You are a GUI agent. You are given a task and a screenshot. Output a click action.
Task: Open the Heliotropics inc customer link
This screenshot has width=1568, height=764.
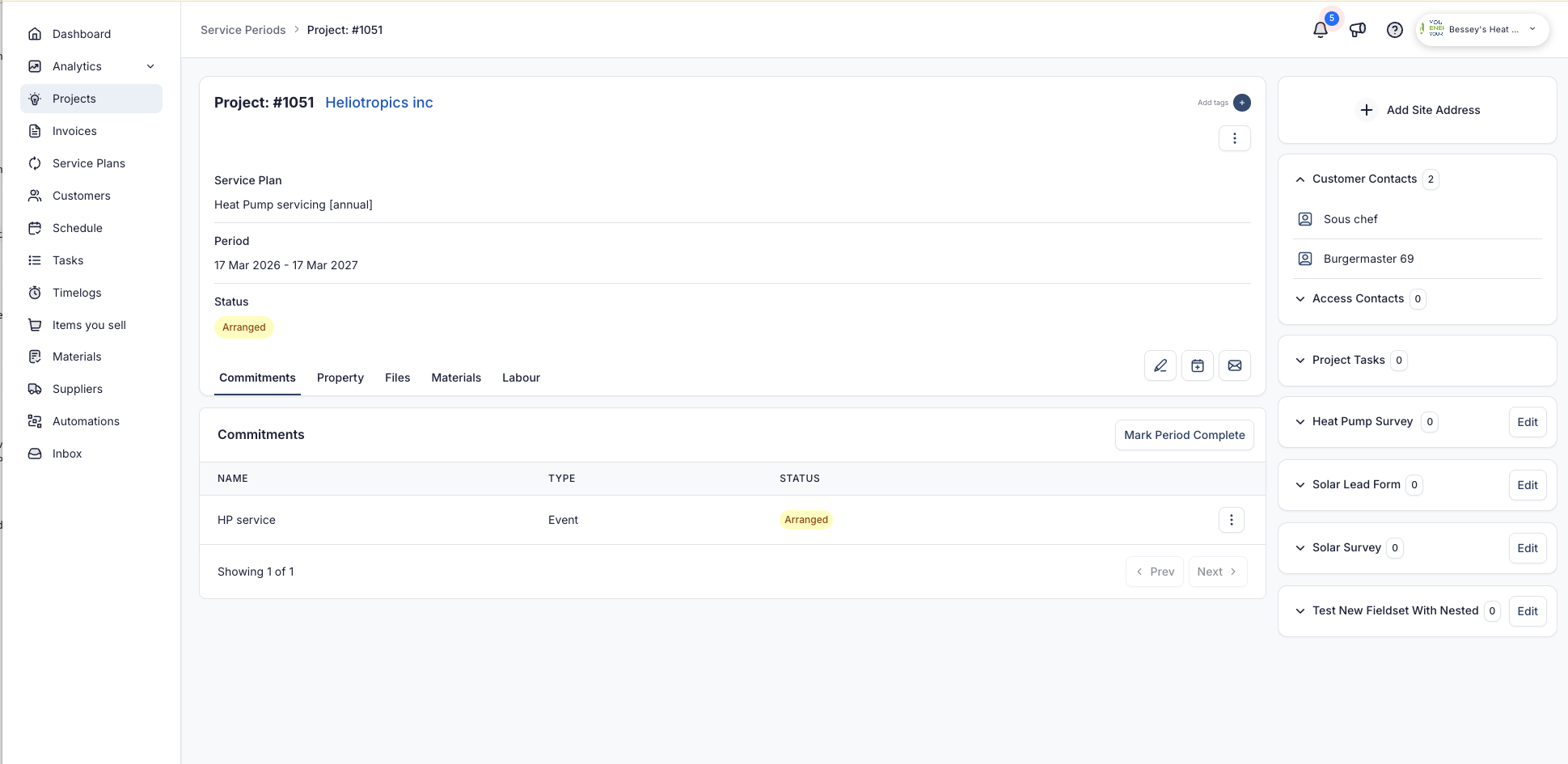(x=378, y=103)
